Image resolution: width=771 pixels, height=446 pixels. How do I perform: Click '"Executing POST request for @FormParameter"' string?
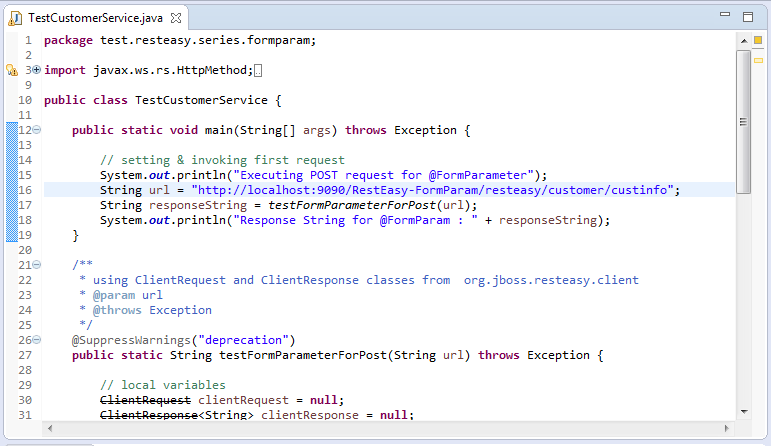pyautogui.click(x=384, y=175)
